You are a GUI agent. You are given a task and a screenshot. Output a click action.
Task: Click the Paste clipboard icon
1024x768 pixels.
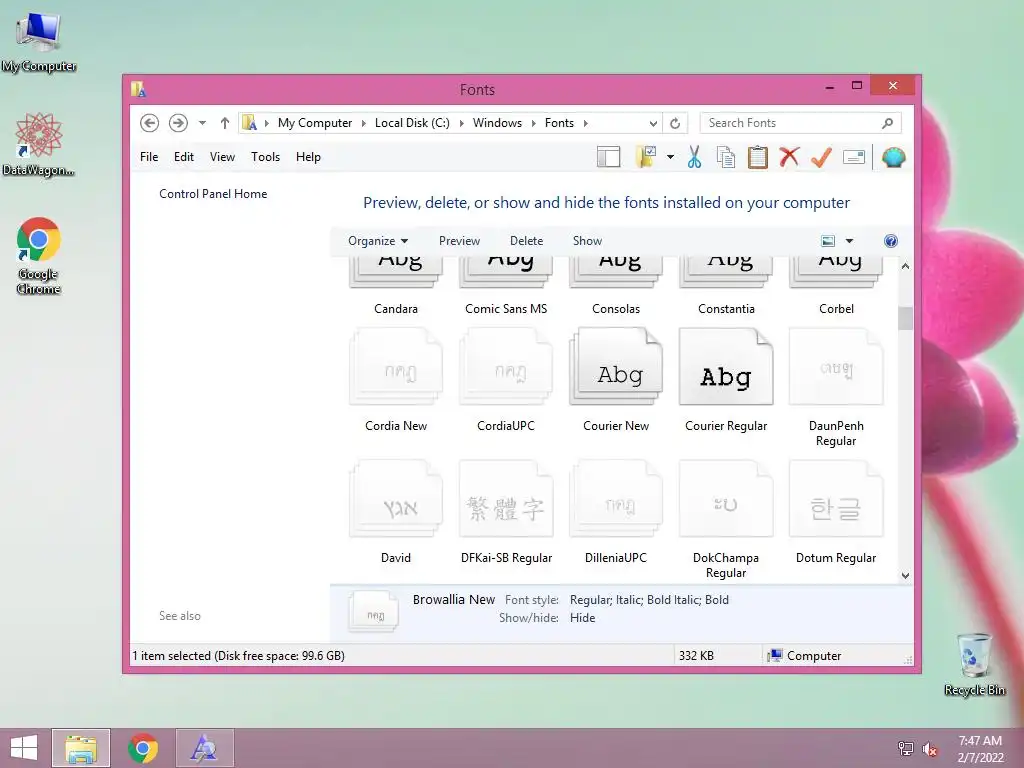[x=758, y=157]
